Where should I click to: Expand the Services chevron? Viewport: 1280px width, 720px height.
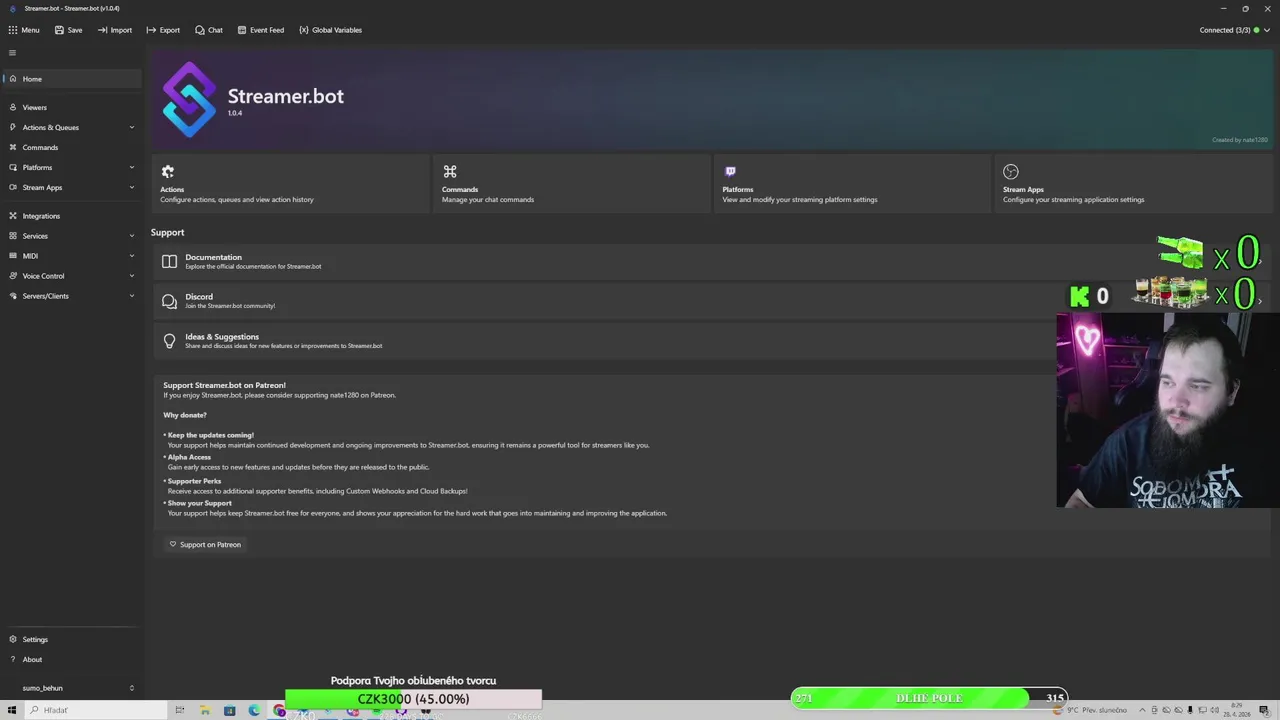(131, 236)
